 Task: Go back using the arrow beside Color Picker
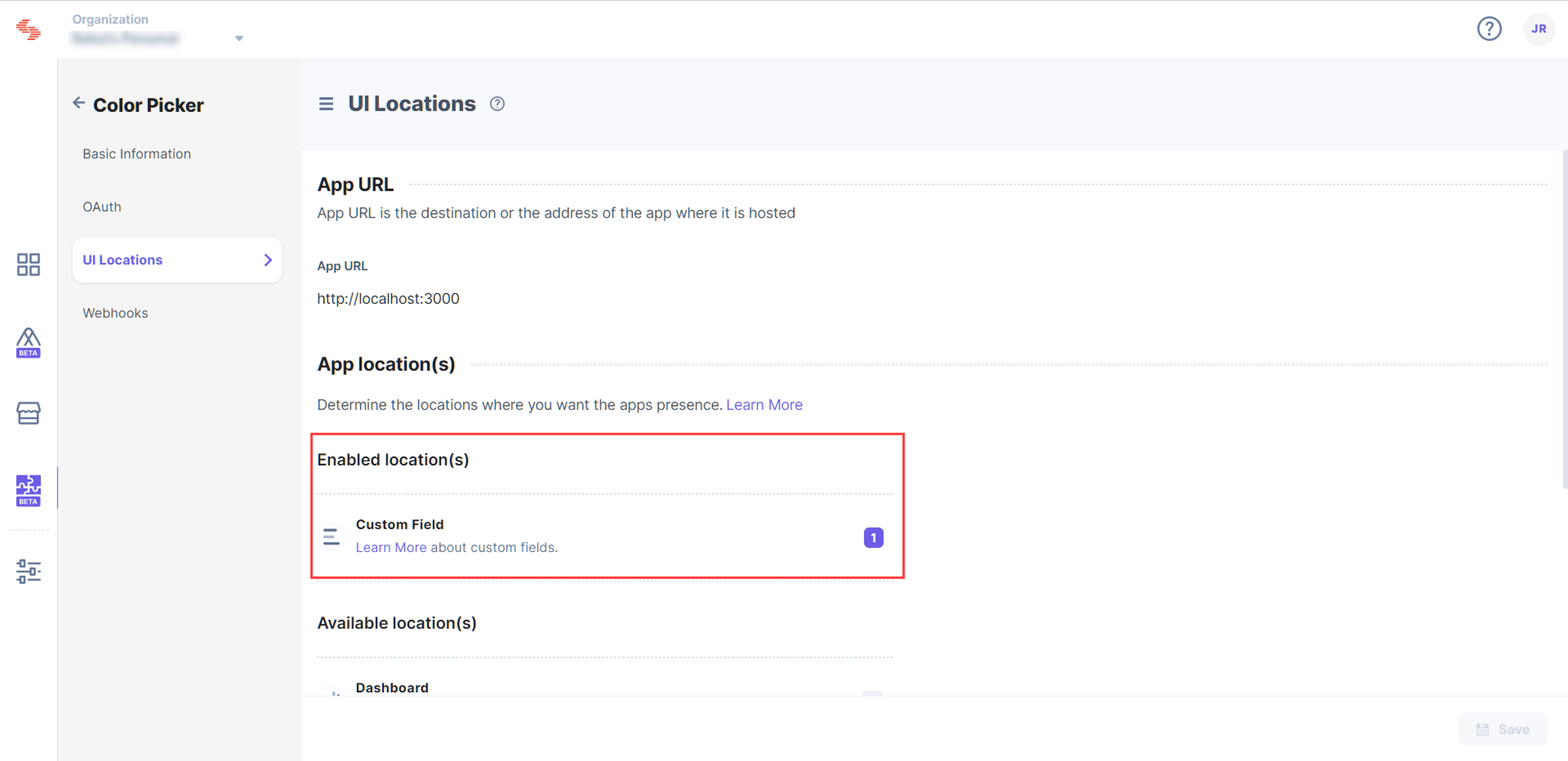tap(78, 103)
